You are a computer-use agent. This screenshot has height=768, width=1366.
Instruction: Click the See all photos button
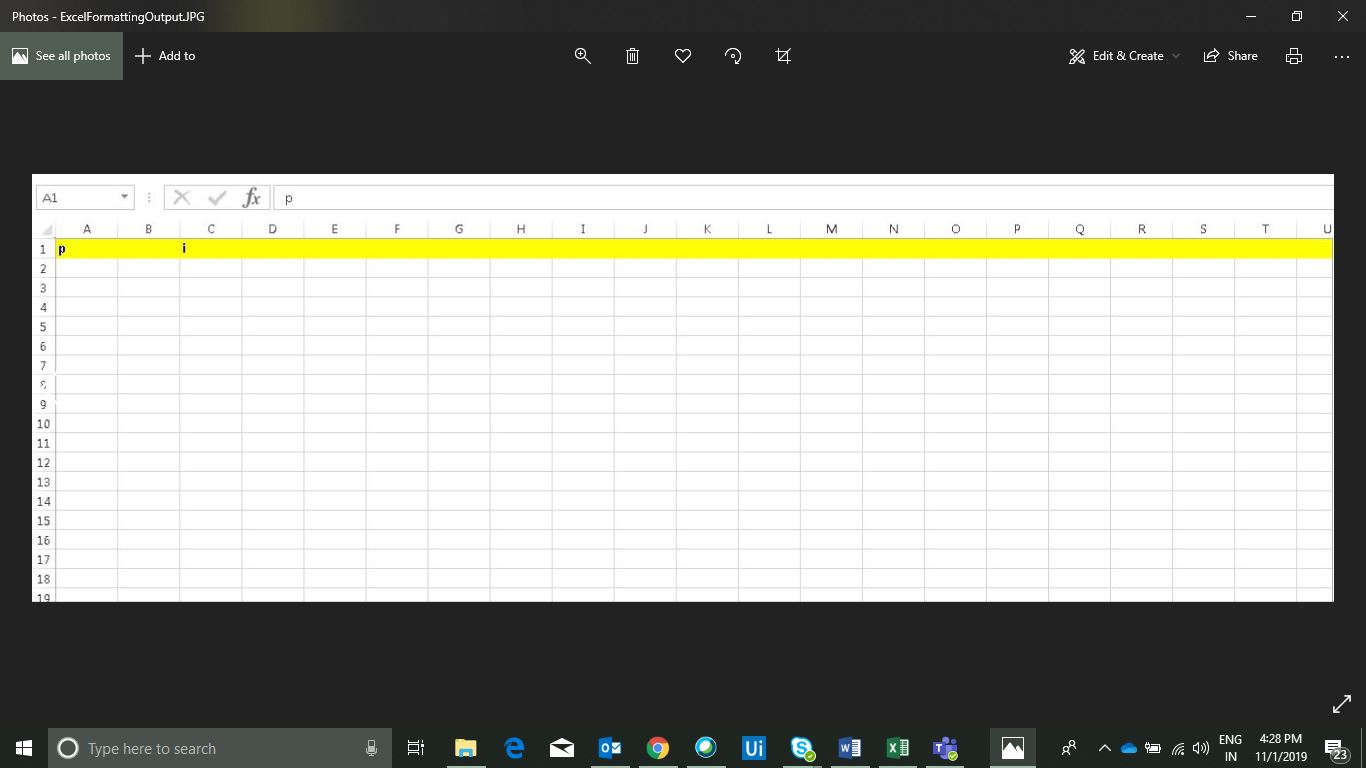pyautogui.click(x=61, y=56)
